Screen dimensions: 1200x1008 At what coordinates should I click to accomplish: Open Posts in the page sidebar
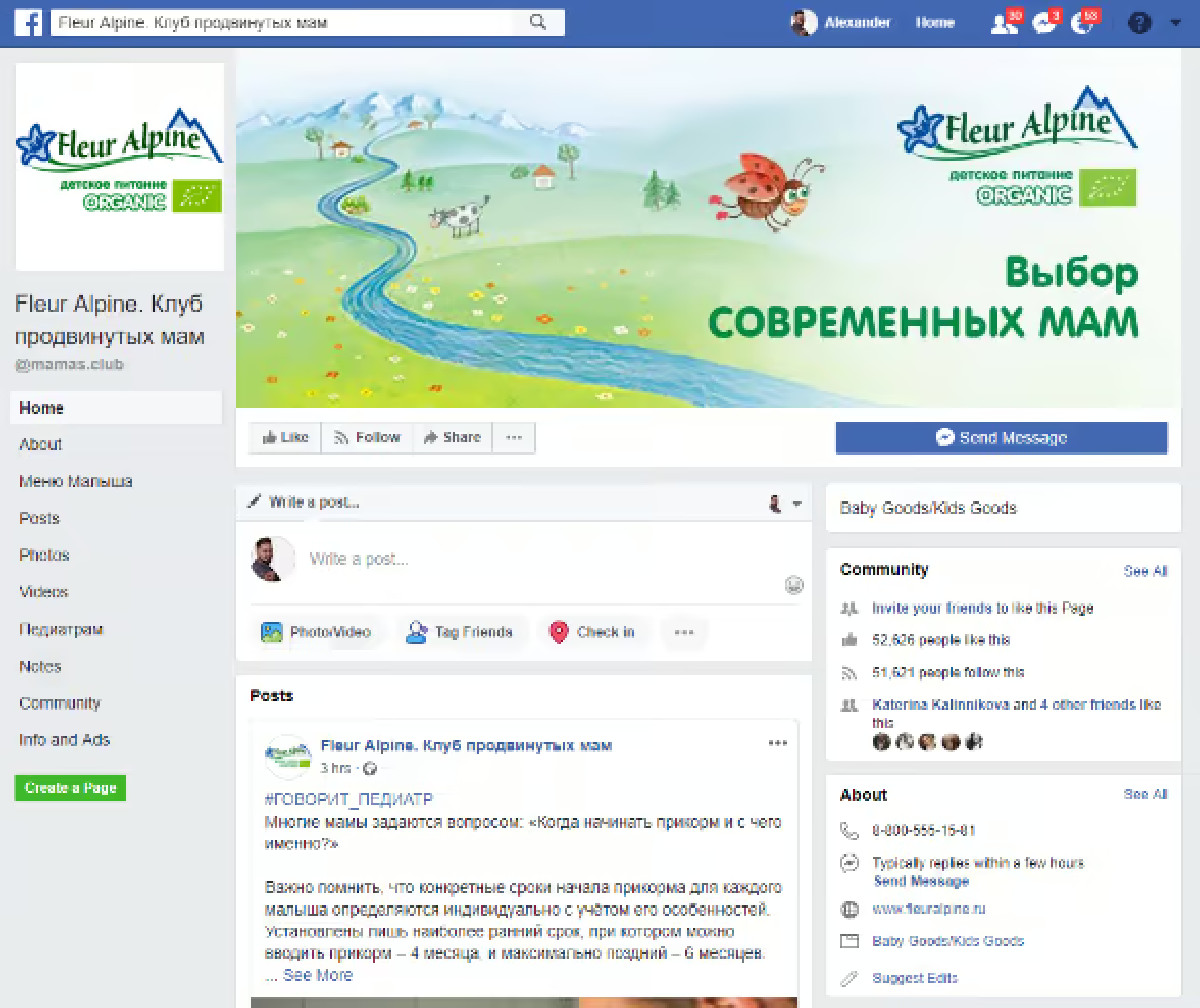(x=39, y=518)
